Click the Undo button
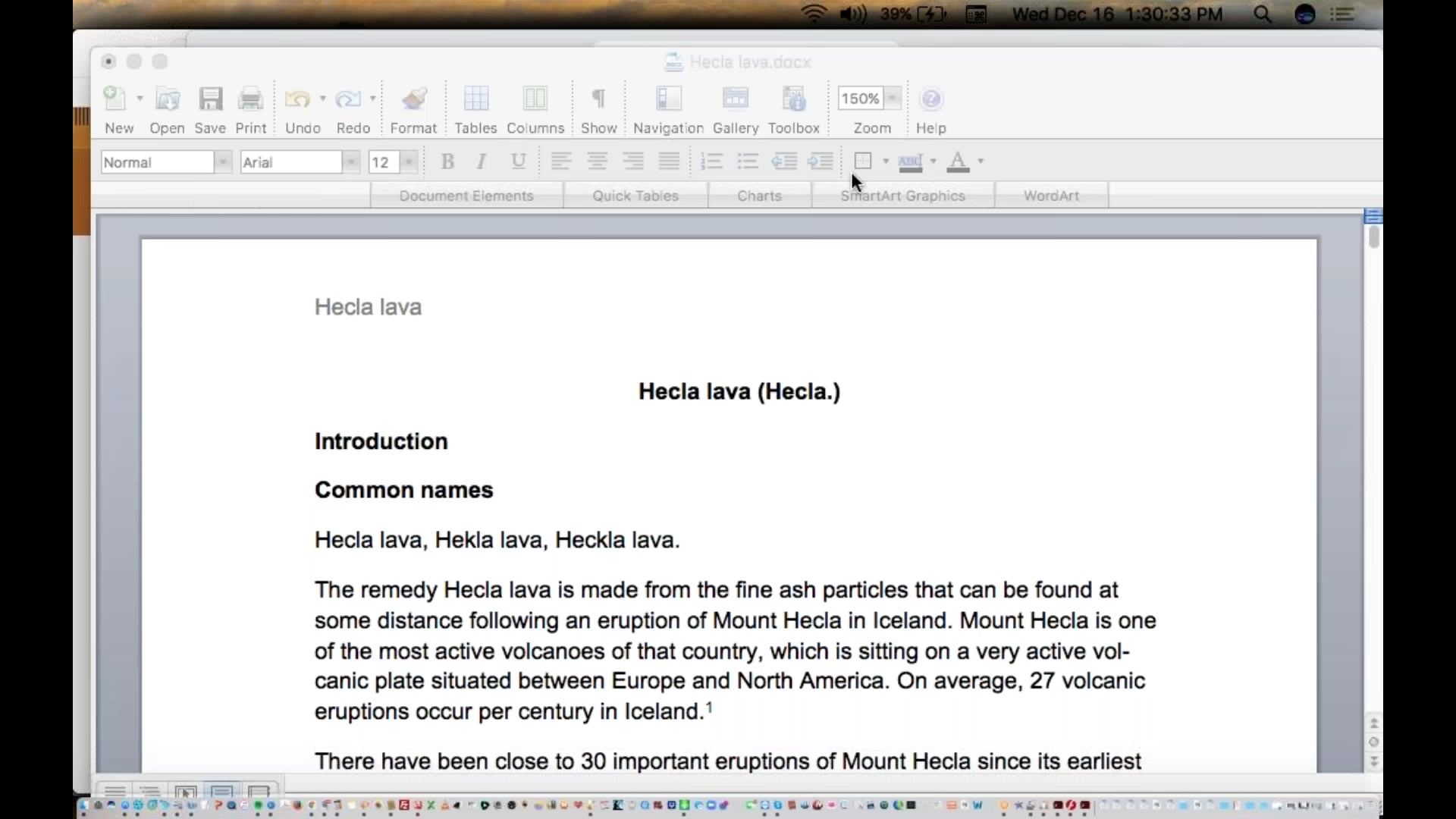The height and width of the screenshot is (819, 1456). pos(297,99)
